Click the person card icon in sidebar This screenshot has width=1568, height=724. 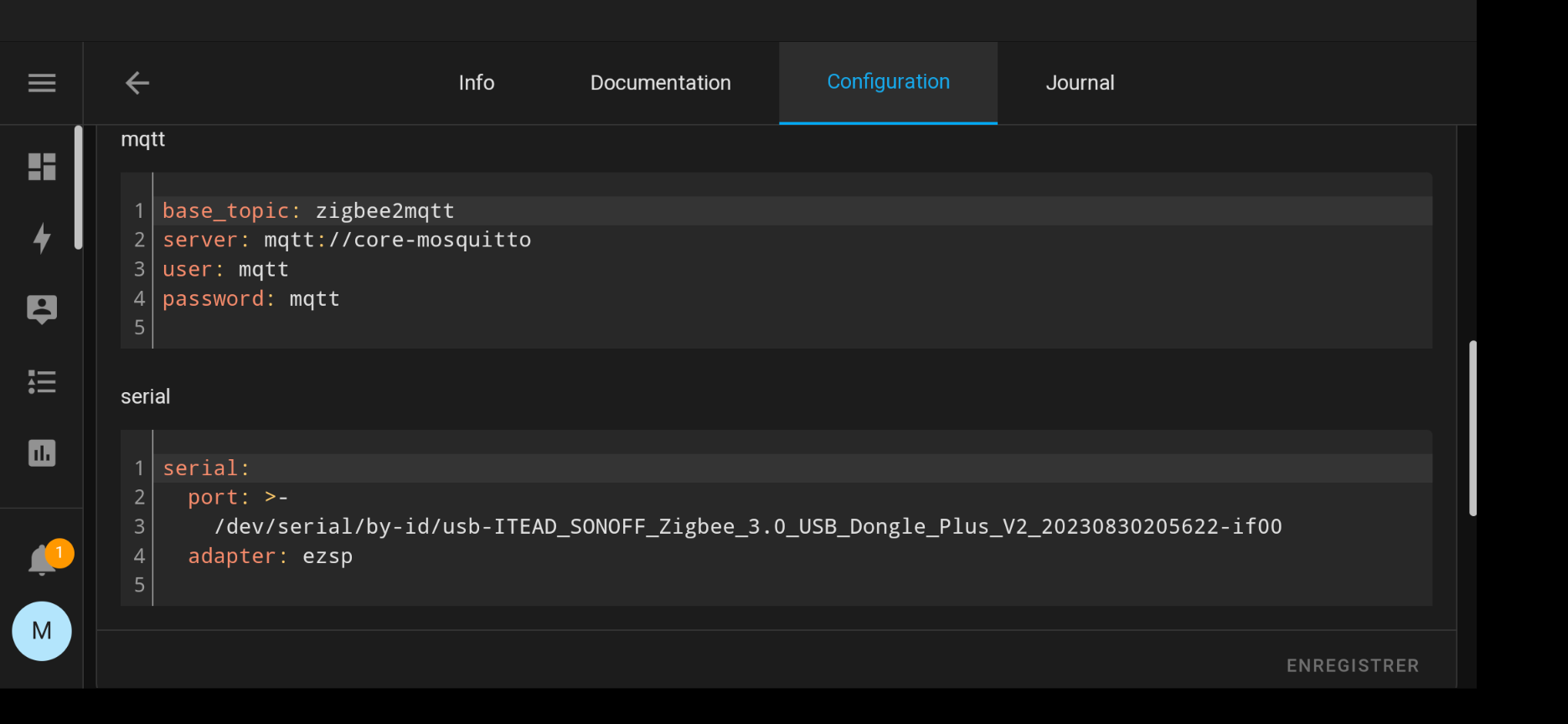tap(42, 309)
